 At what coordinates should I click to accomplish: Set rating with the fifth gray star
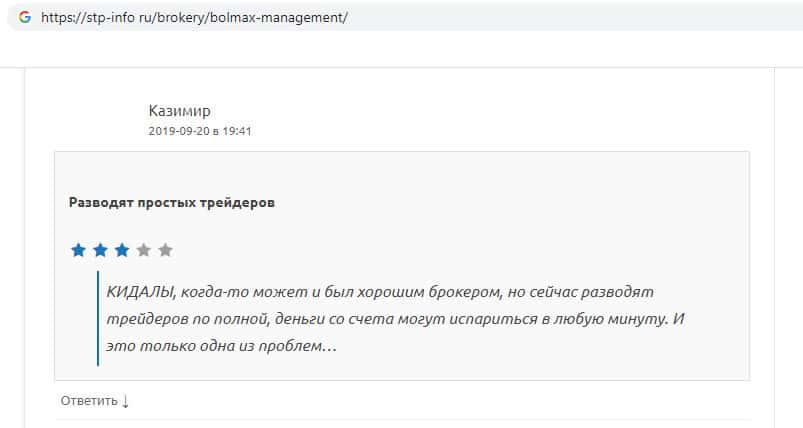click(x=165, y=250)
